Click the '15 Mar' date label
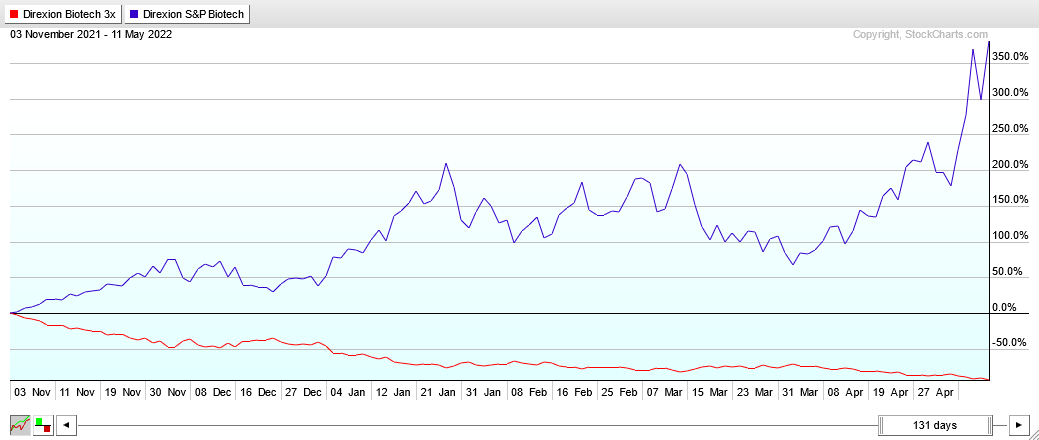1039x440 pixels. 708,392
